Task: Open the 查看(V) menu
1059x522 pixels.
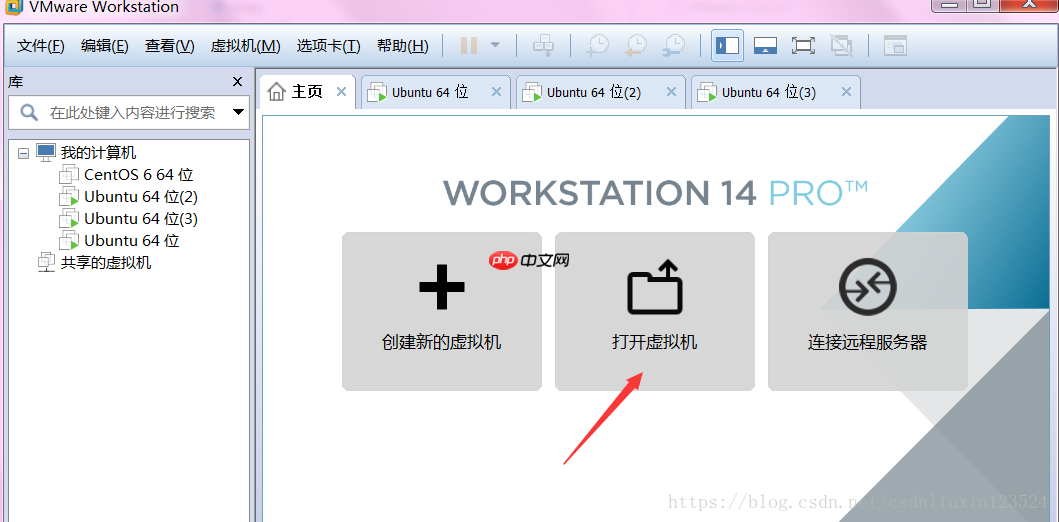Action: pyautogui.click(x=170, y=46)
